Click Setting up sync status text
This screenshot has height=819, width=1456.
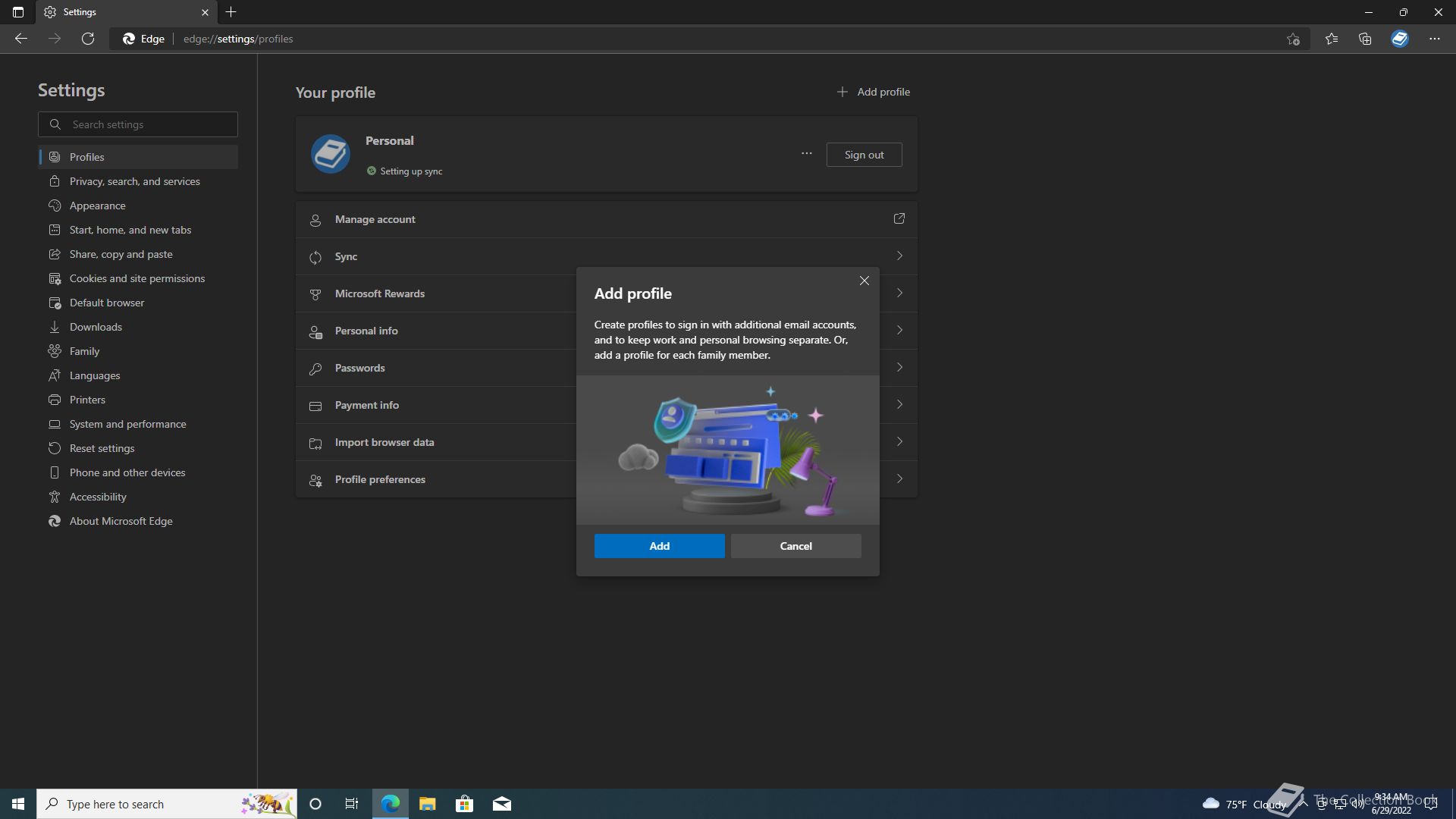411,171
